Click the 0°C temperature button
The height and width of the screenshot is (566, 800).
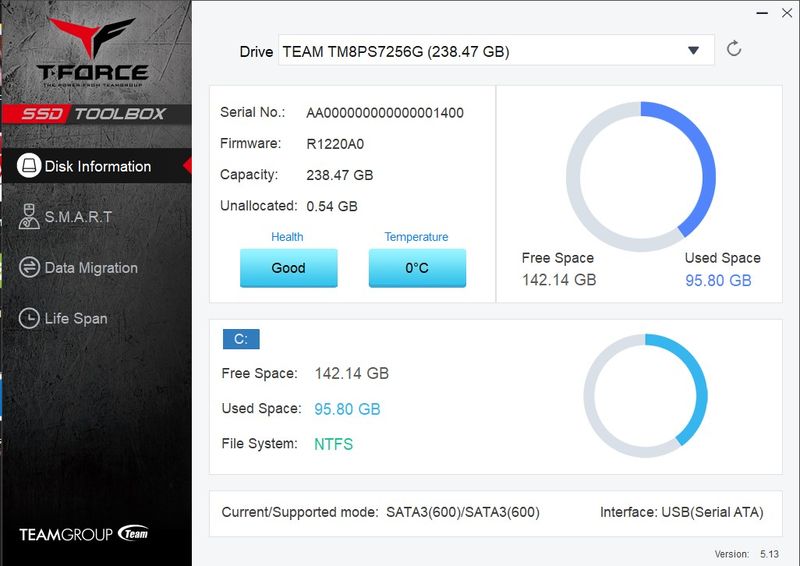[x=417, y=268]
